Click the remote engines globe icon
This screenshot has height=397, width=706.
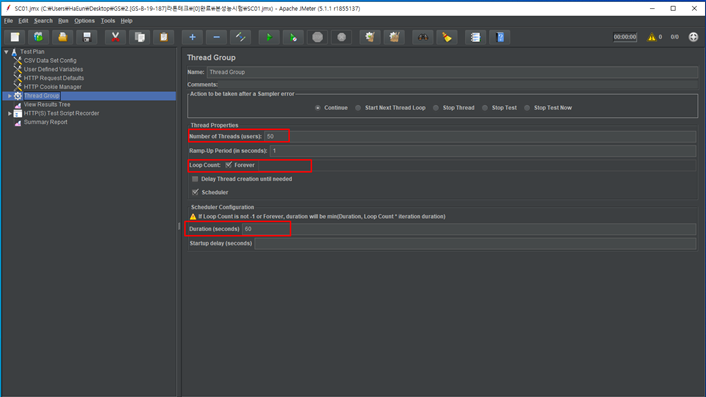693,37
